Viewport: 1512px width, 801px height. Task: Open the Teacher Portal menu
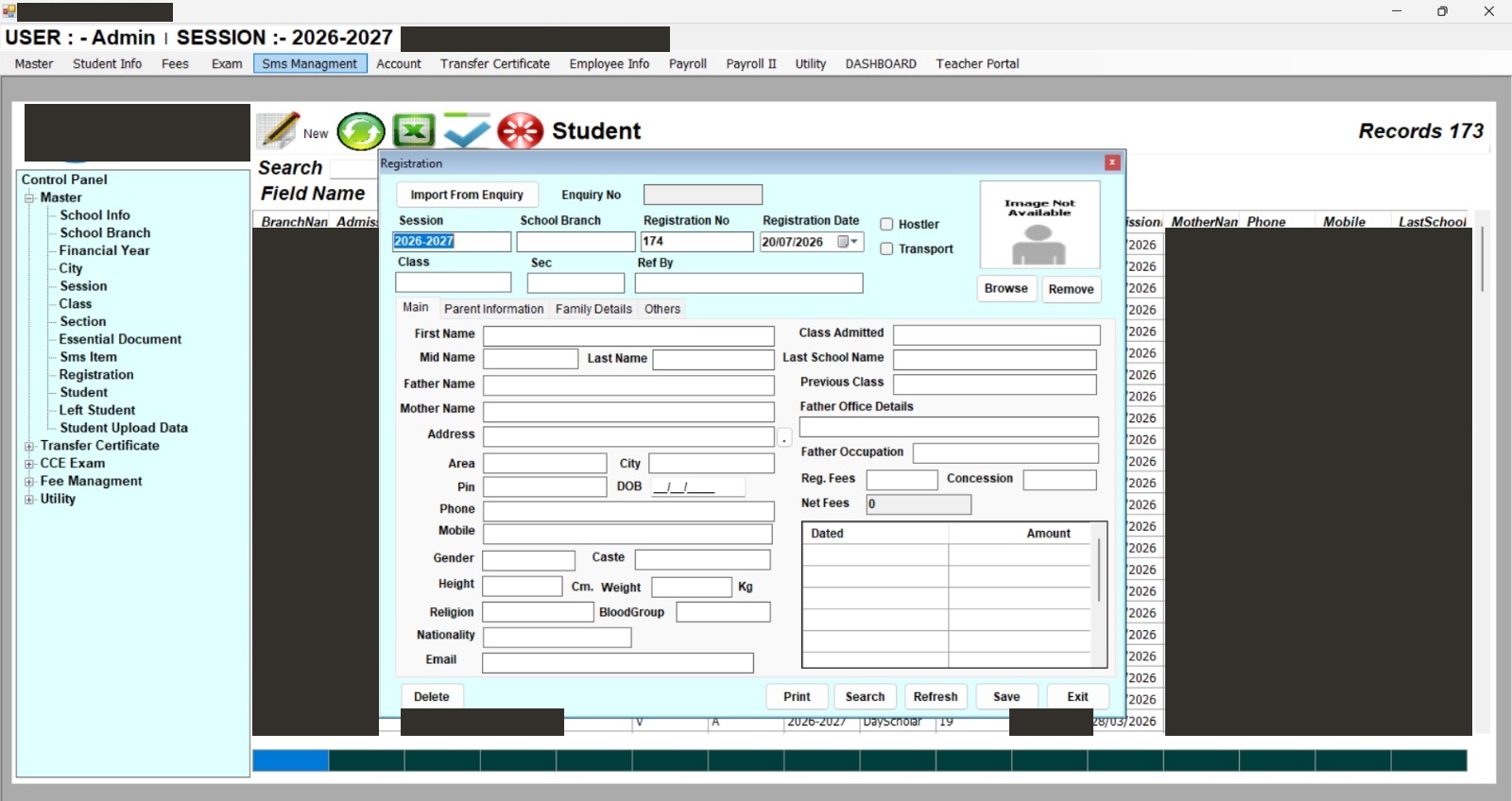point(977,63)
